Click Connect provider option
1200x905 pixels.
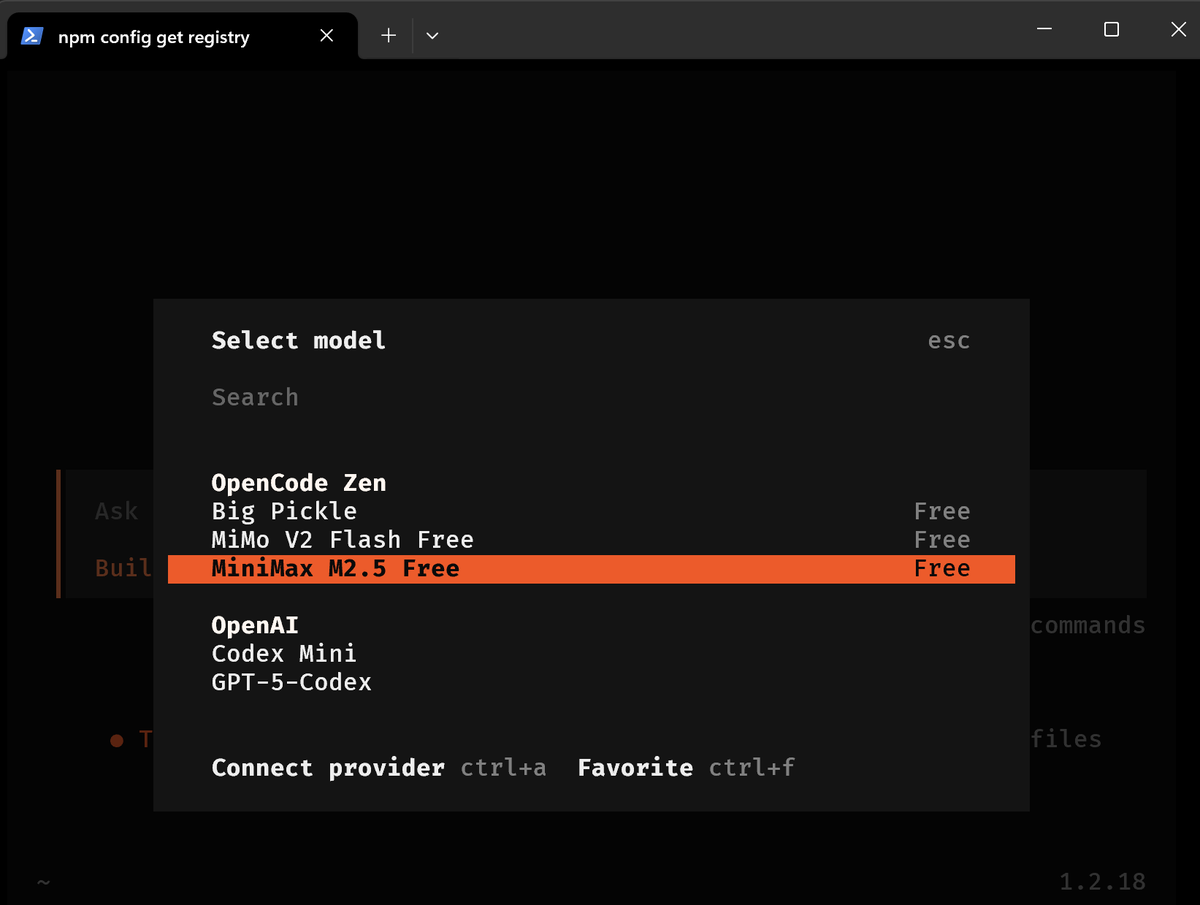(328, 768)
